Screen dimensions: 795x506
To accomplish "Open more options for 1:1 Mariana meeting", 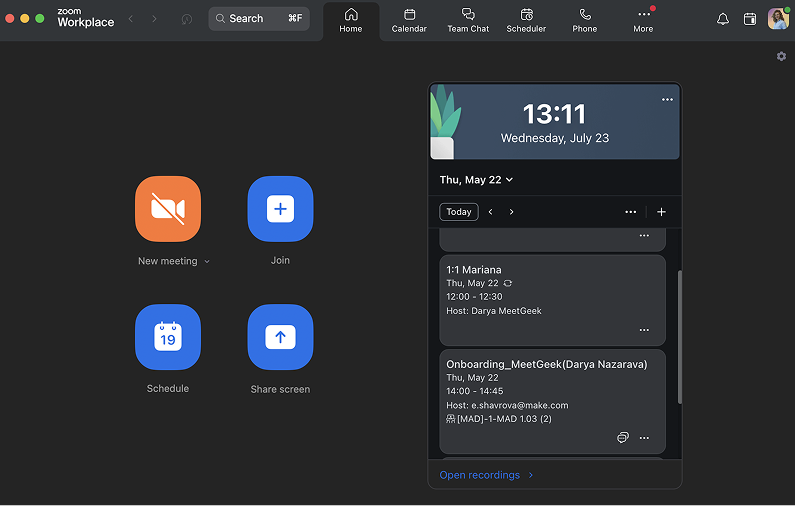I will 644,330.
